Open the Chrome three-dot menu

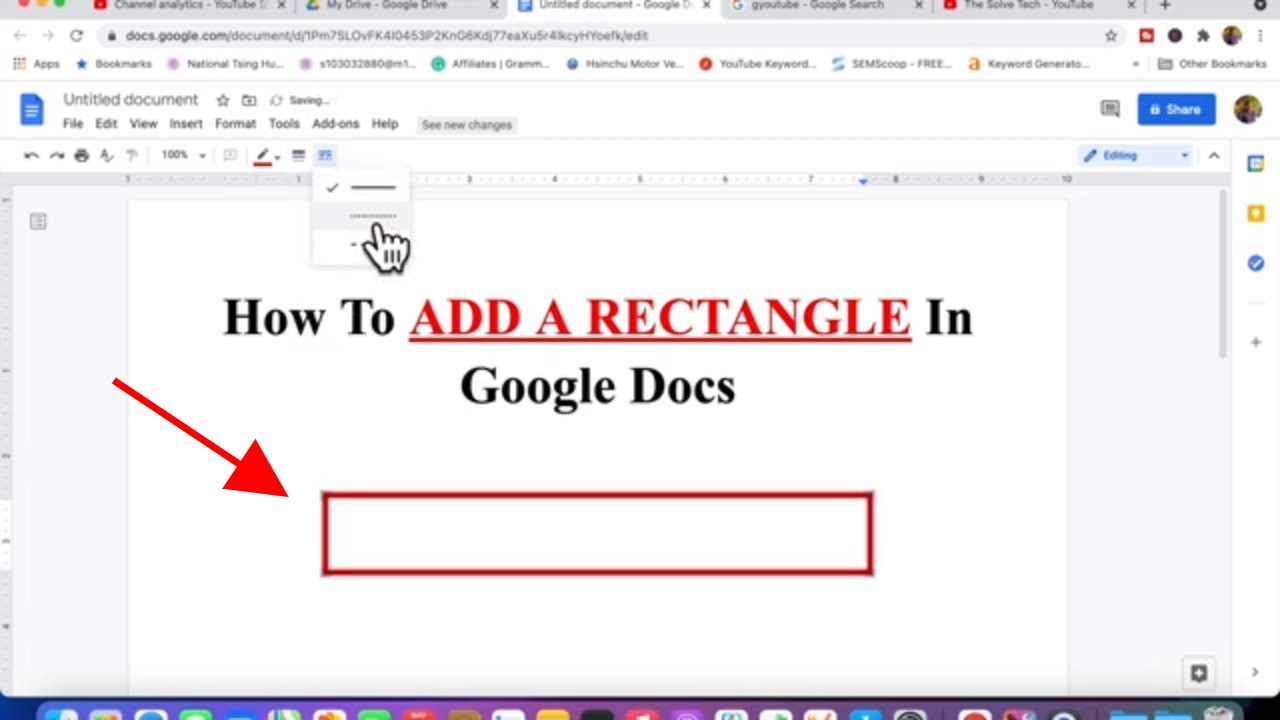(1259, 36)
